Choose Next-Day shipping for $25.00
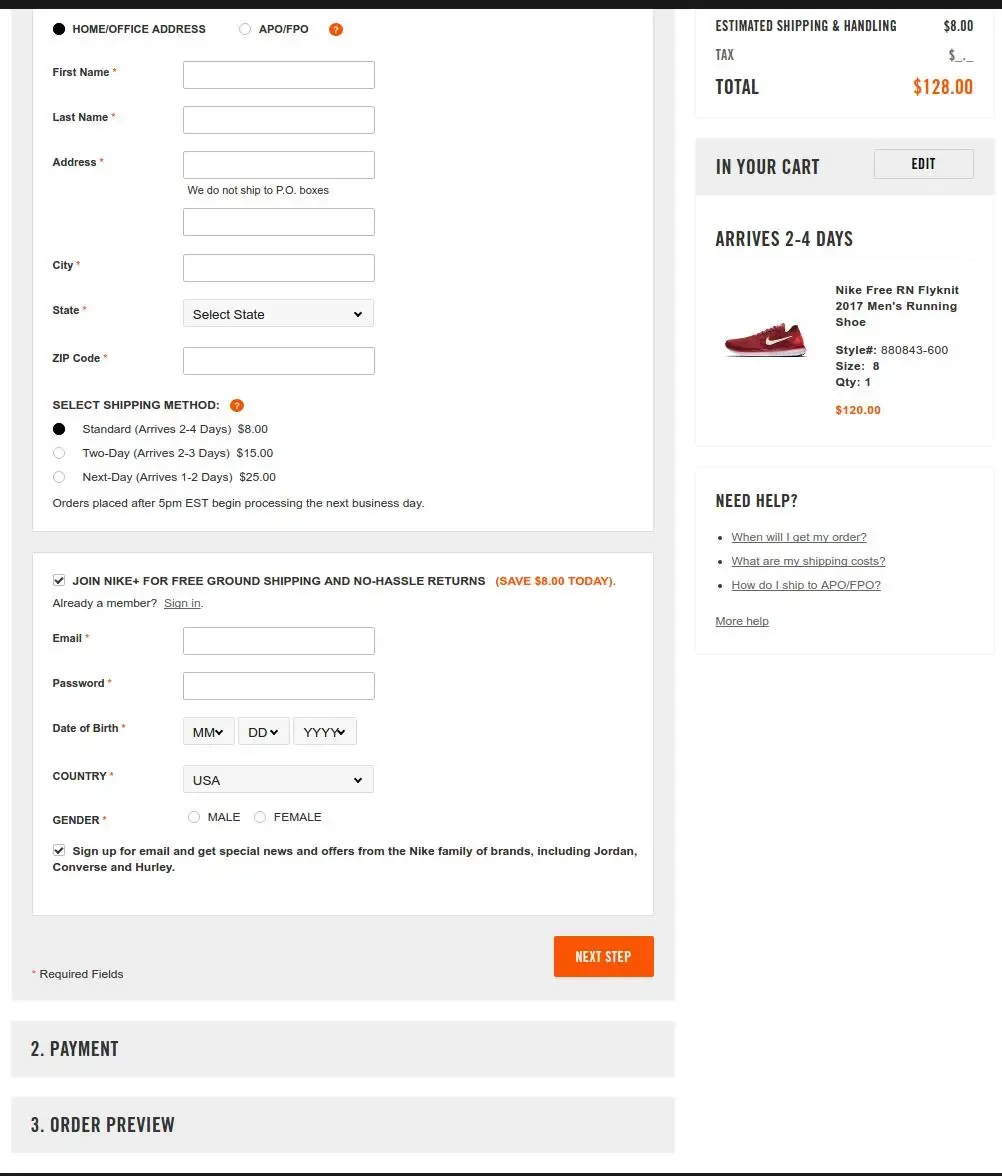The height and width of the screenshot is (1176, 1002). coord(59,477)
